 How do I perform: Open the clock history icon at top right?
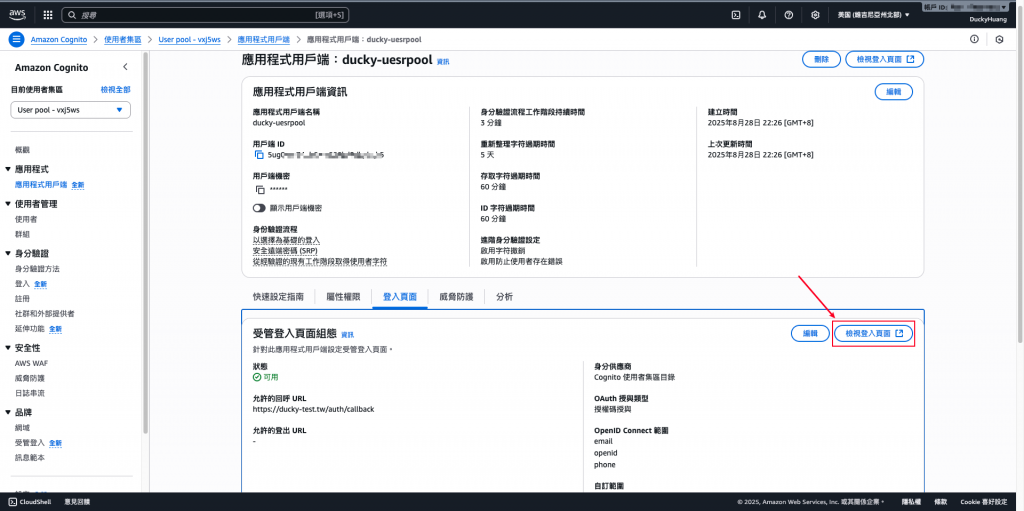(x=999, y=39)
